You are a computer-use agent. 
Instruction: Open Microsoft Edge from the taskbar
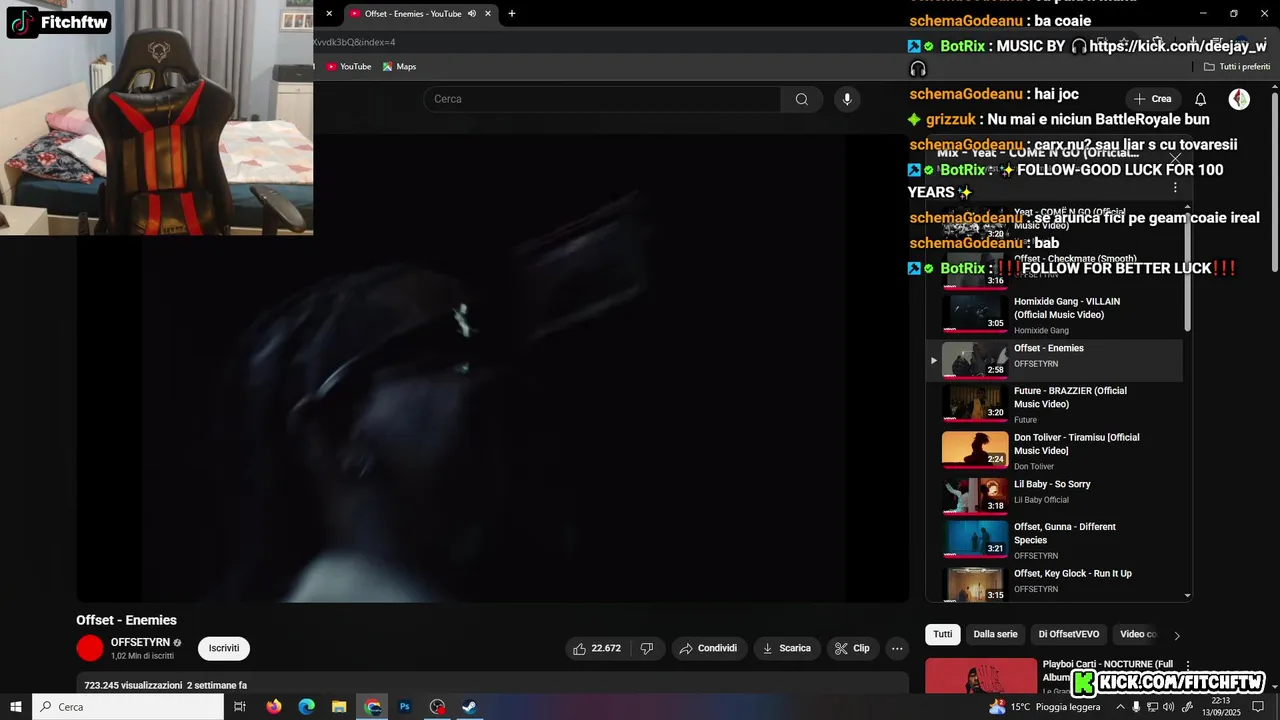click(307, 707)
